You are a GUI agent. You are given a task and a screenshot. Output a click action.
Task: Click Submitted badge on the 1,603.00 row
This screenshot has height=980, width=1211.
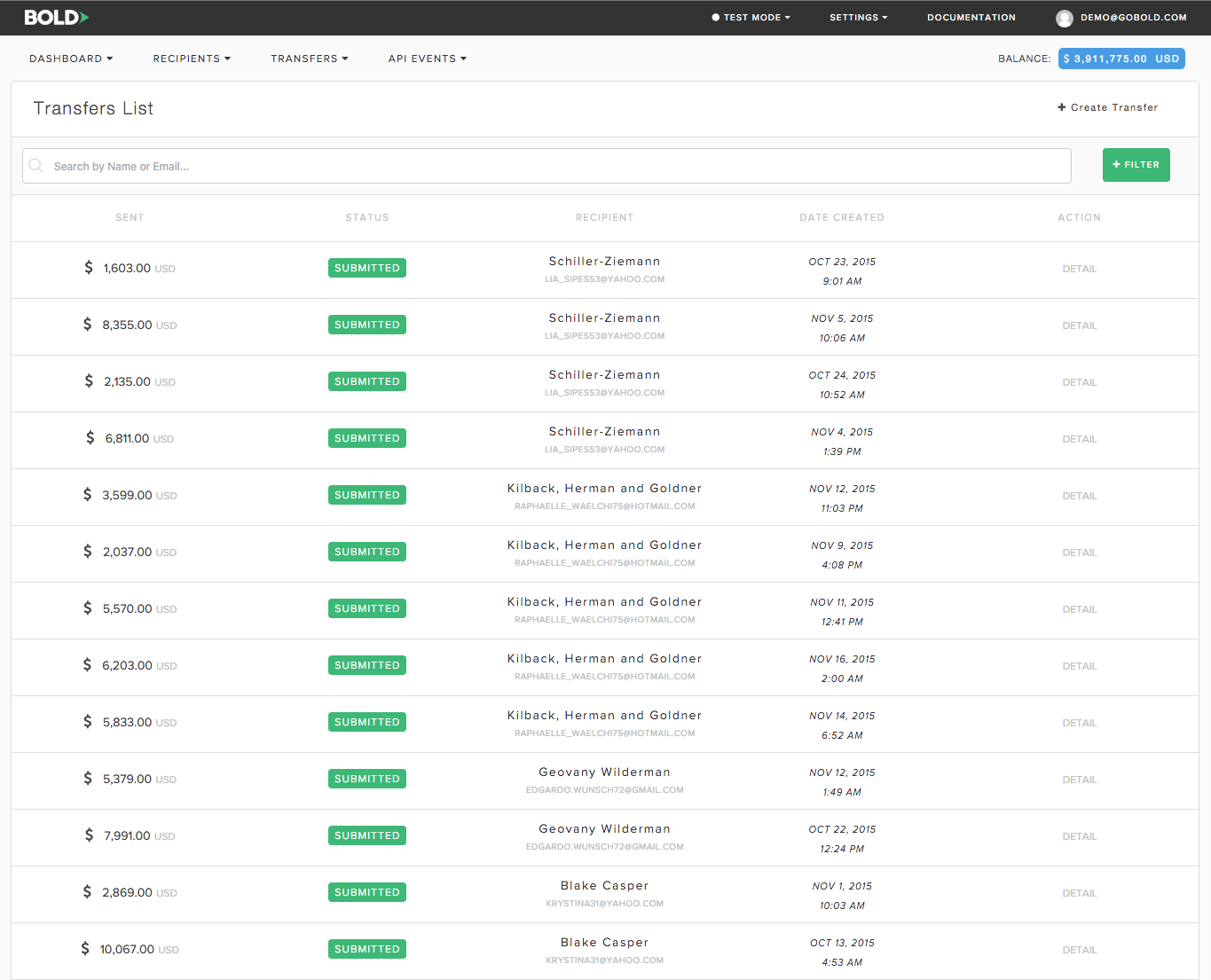click(x=367, y=268)
